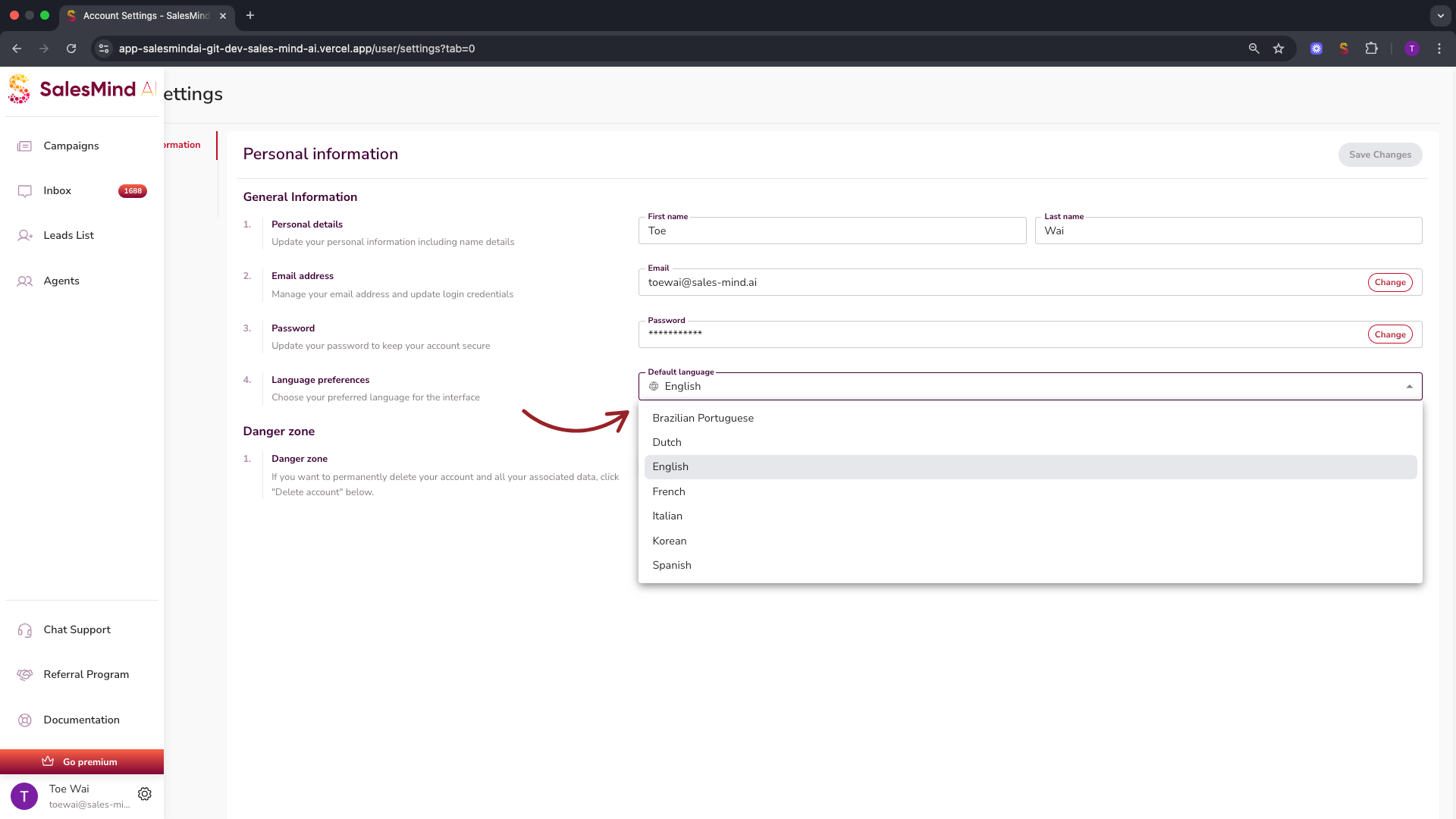Bookmark page with star icon

1279,49
